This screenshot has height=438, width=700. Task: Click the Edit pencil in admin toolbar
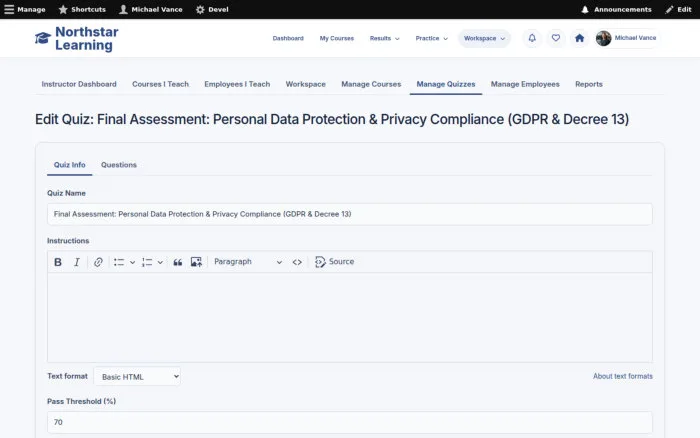click(x=678, y=9)
